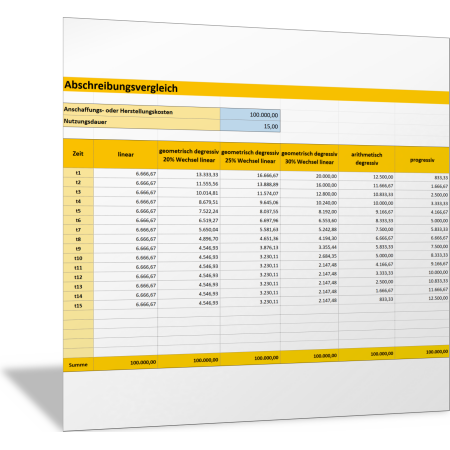Select t1 value 13.333,33 in 20% column
Screen dimensions: 450x450
(189, 174)
